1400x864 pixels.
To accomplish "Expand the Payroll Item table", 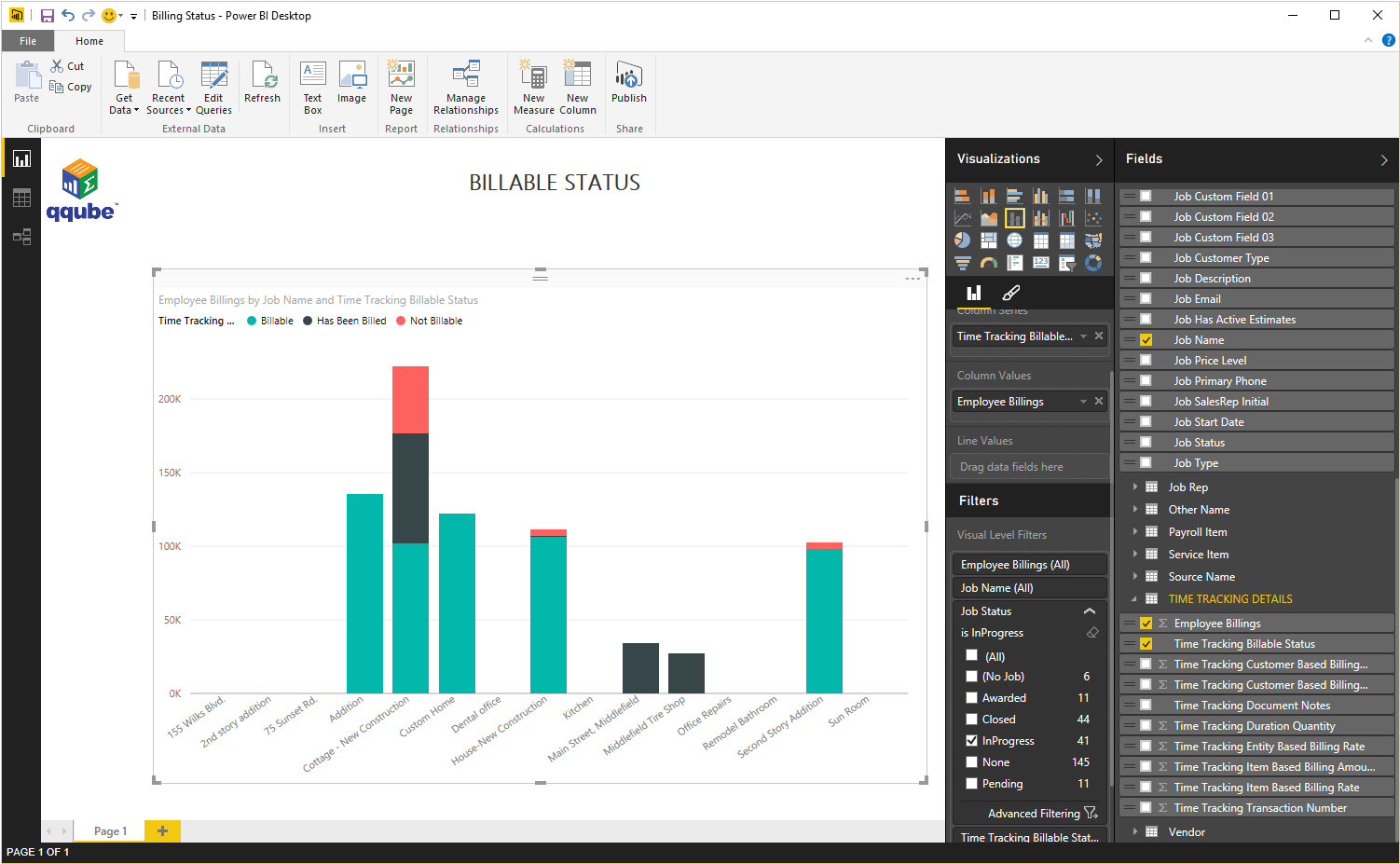I will click(x=1134, y=531).
